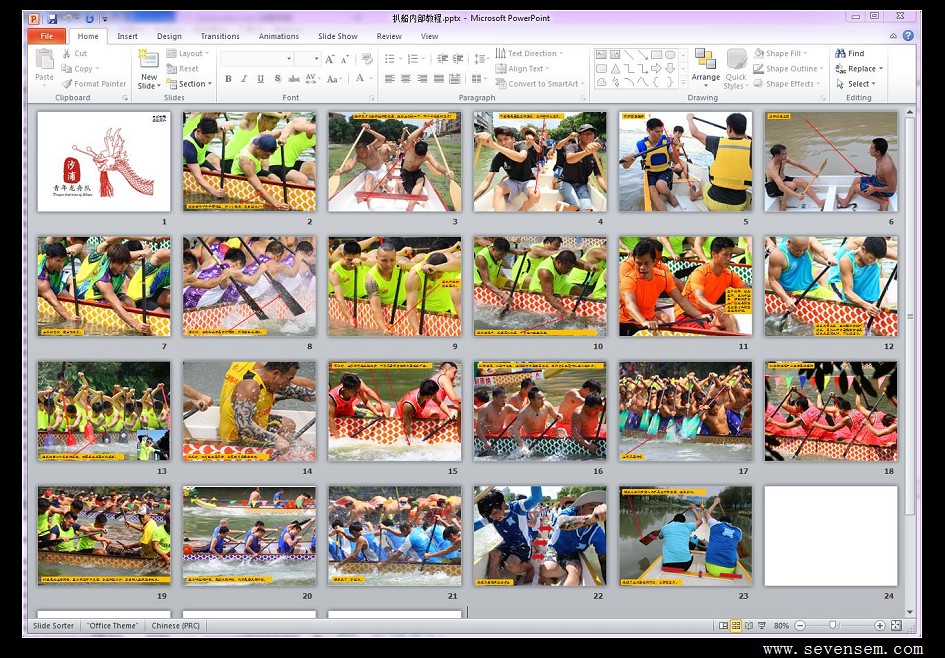
Task: Toggle Strikethrough formatting
Action: pyautogui.click(x=294, y=78)
